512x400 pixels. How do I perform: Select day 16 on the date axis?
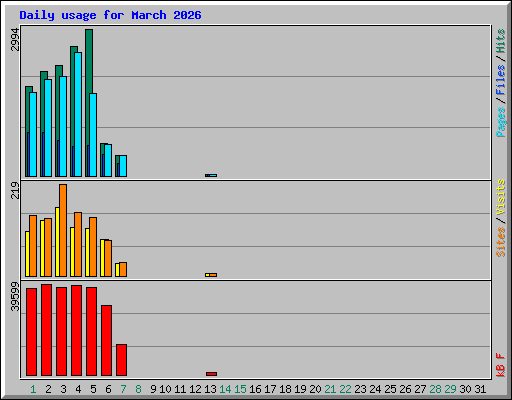[x=255, y=389]
